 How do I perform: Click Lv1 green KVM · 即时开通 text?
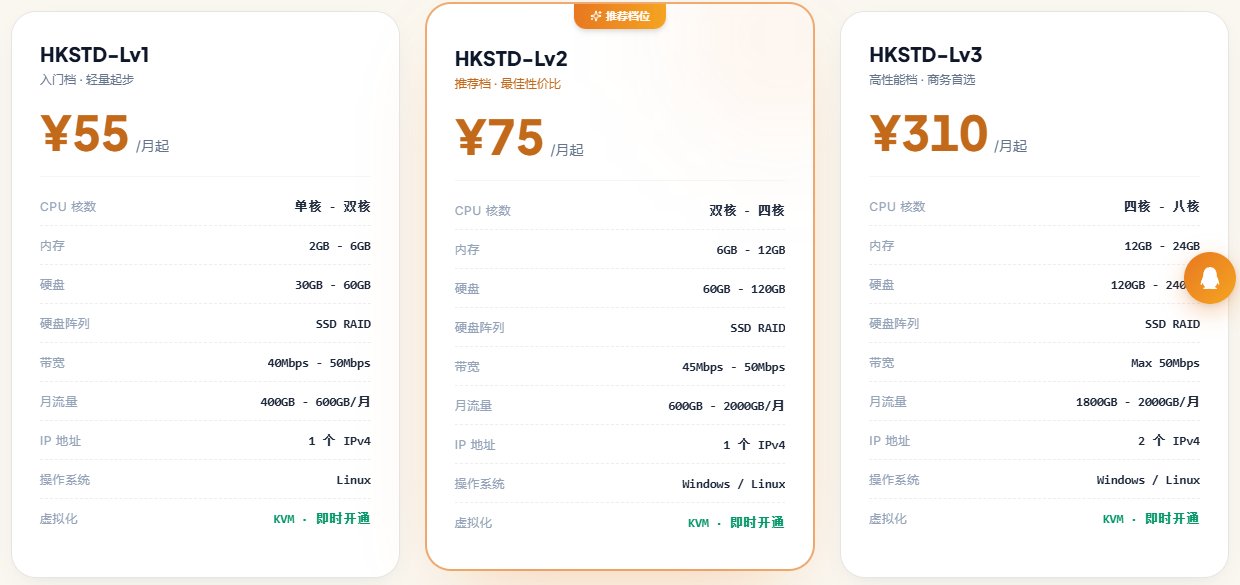[x=322, y=519]
